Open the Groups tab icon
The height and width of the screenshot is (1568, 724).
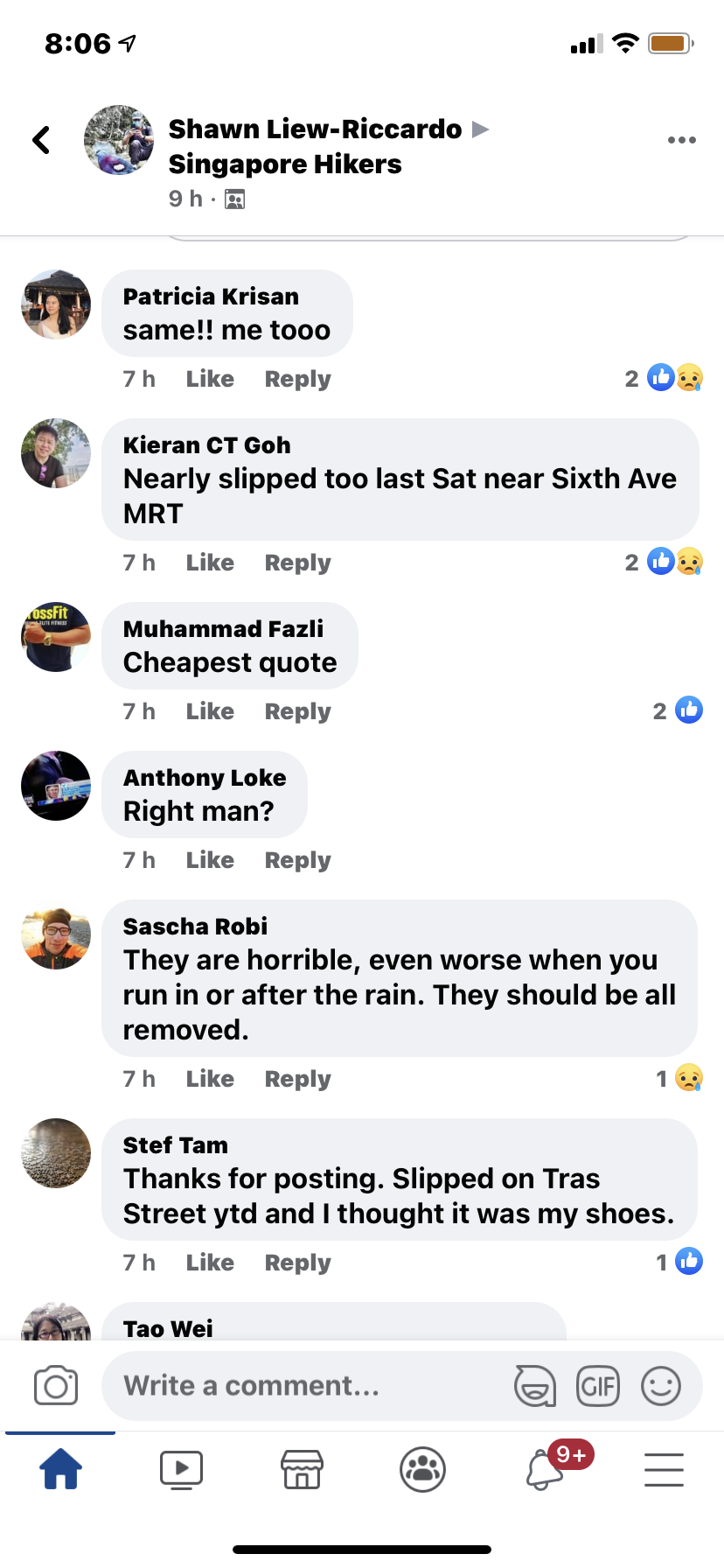(x=422, y=1469)
